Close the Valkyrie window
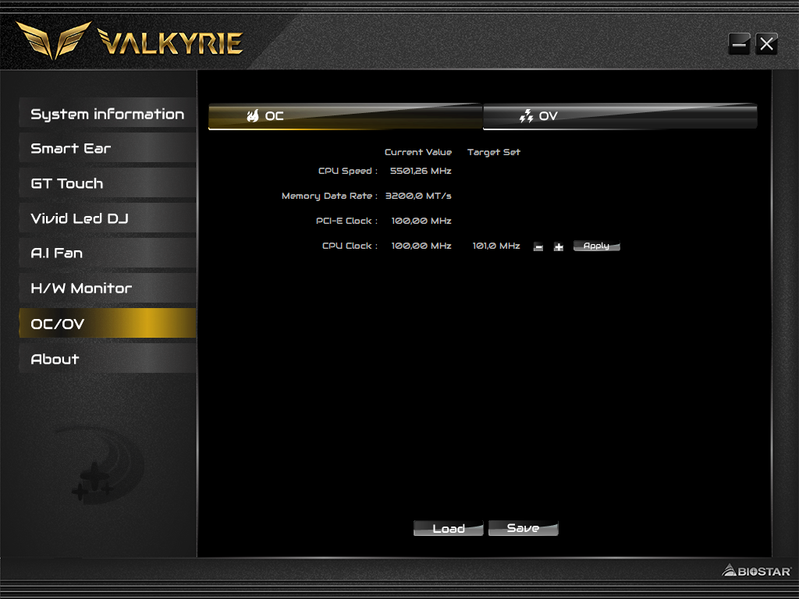 766,44
